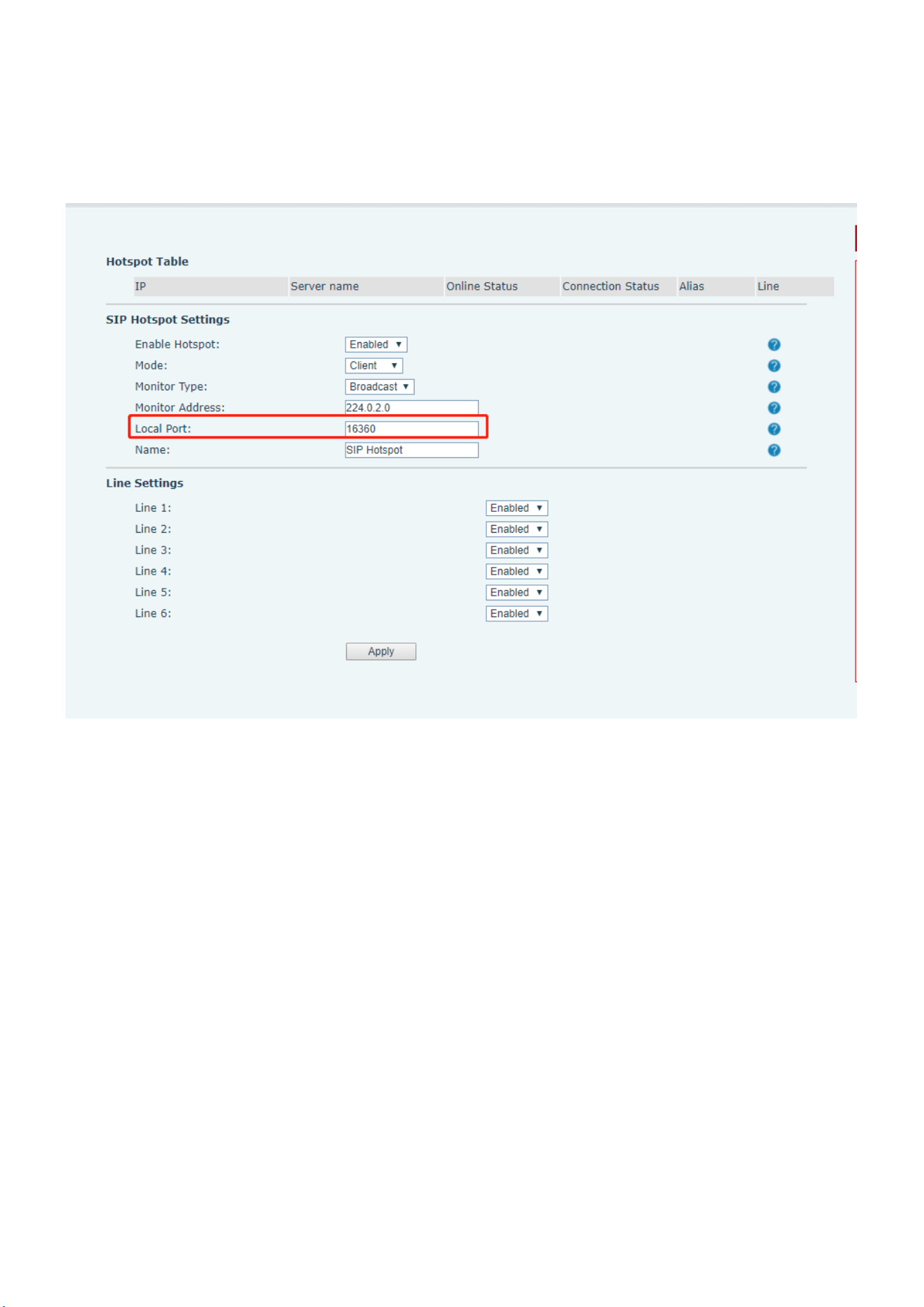Click the Line Settings heading
The width and height of the screenshot is (924, 1307).
tap(144, 483)
